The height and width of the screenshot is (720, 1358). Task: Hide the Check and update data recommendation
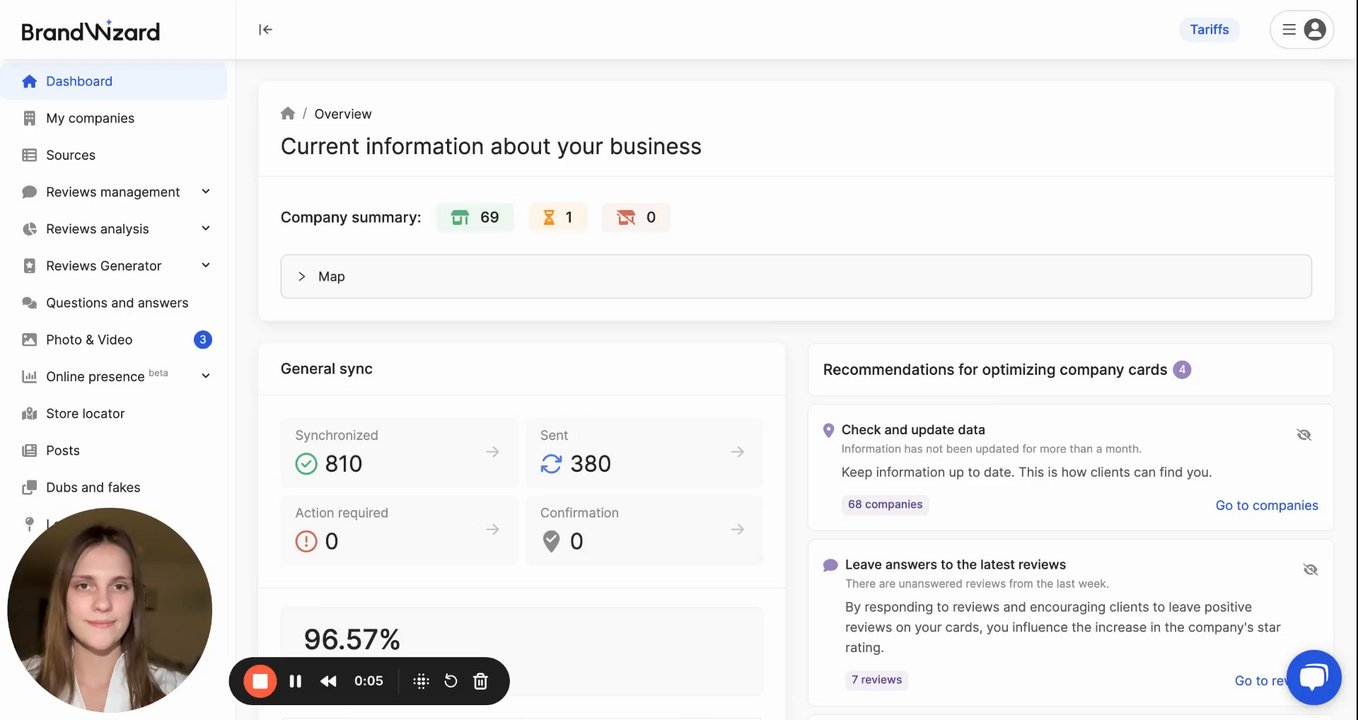click(x=1304, y=435)
